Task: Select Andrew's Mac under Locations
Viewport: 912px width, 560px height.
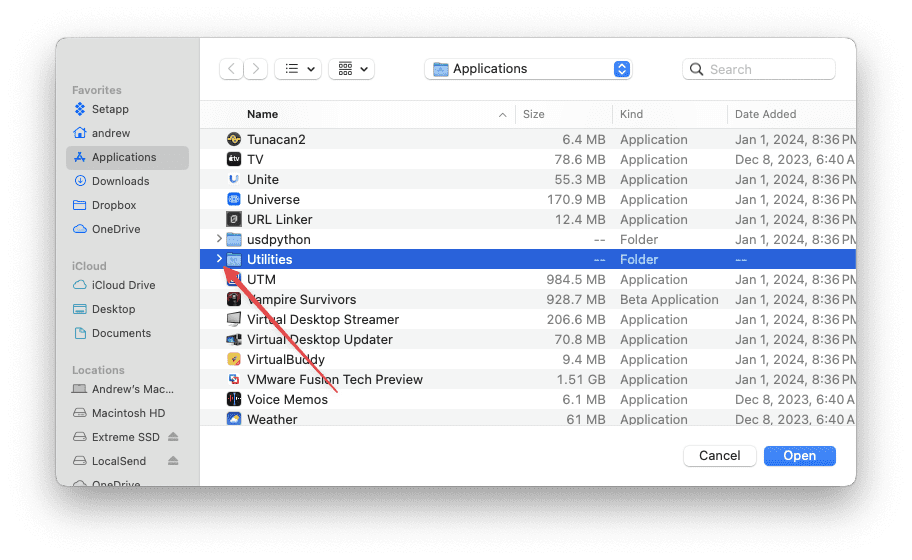Action: [x=127, y=390]
